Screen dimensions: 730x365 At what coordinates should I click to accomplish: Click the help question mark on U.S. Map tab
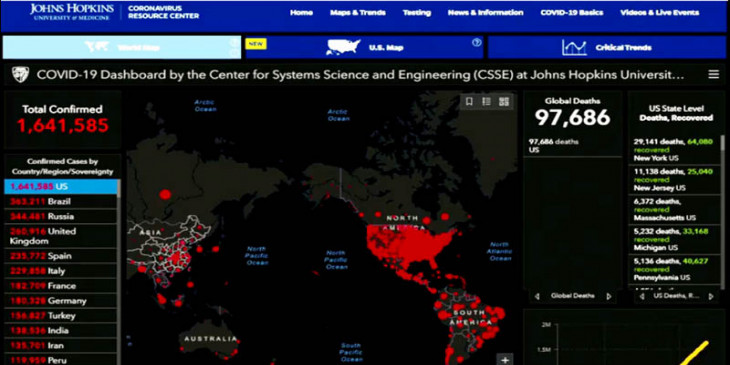pos(476,42)
